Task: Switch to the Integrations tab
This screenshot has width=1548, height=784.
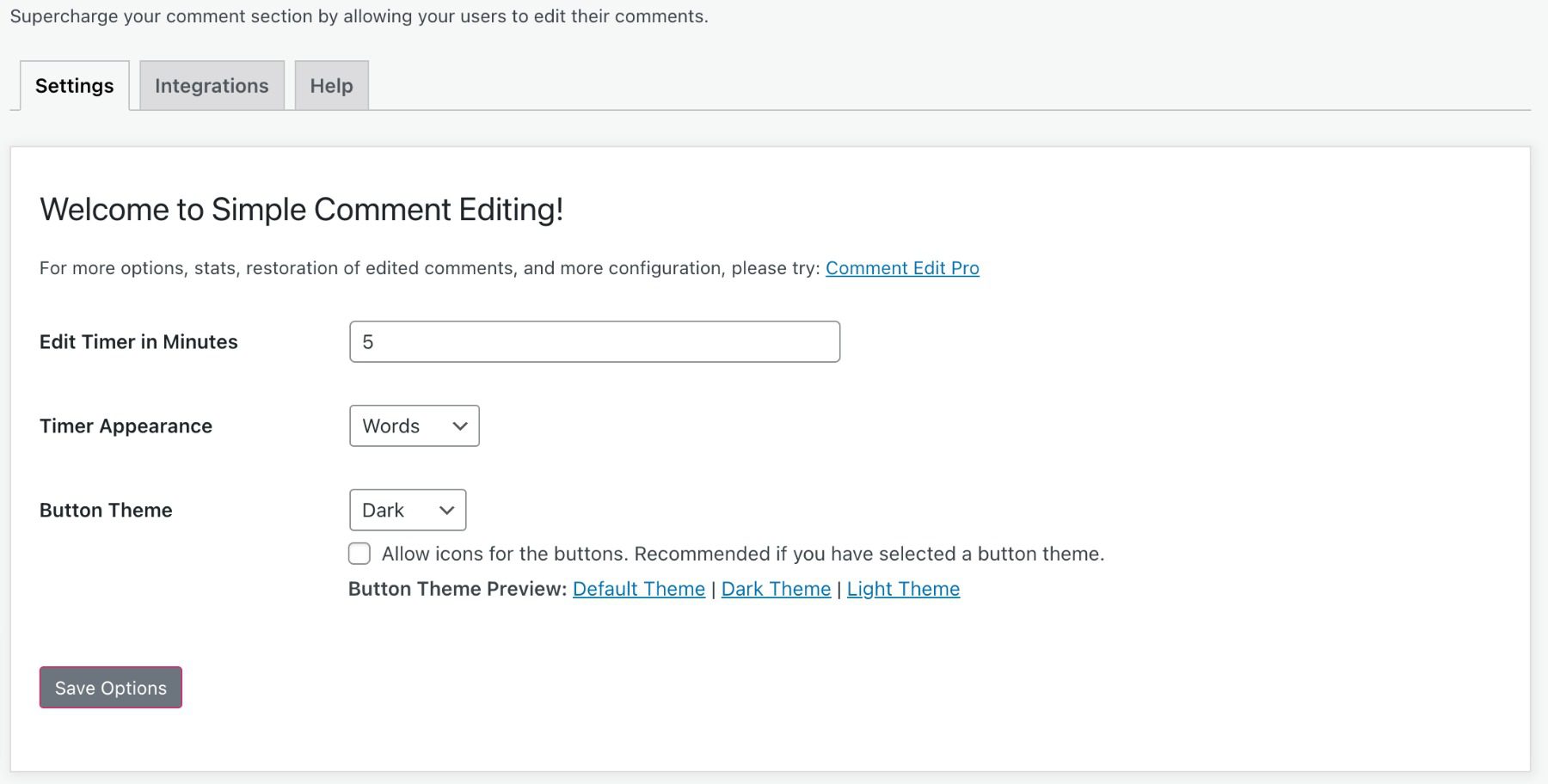Action: [211, 85]
